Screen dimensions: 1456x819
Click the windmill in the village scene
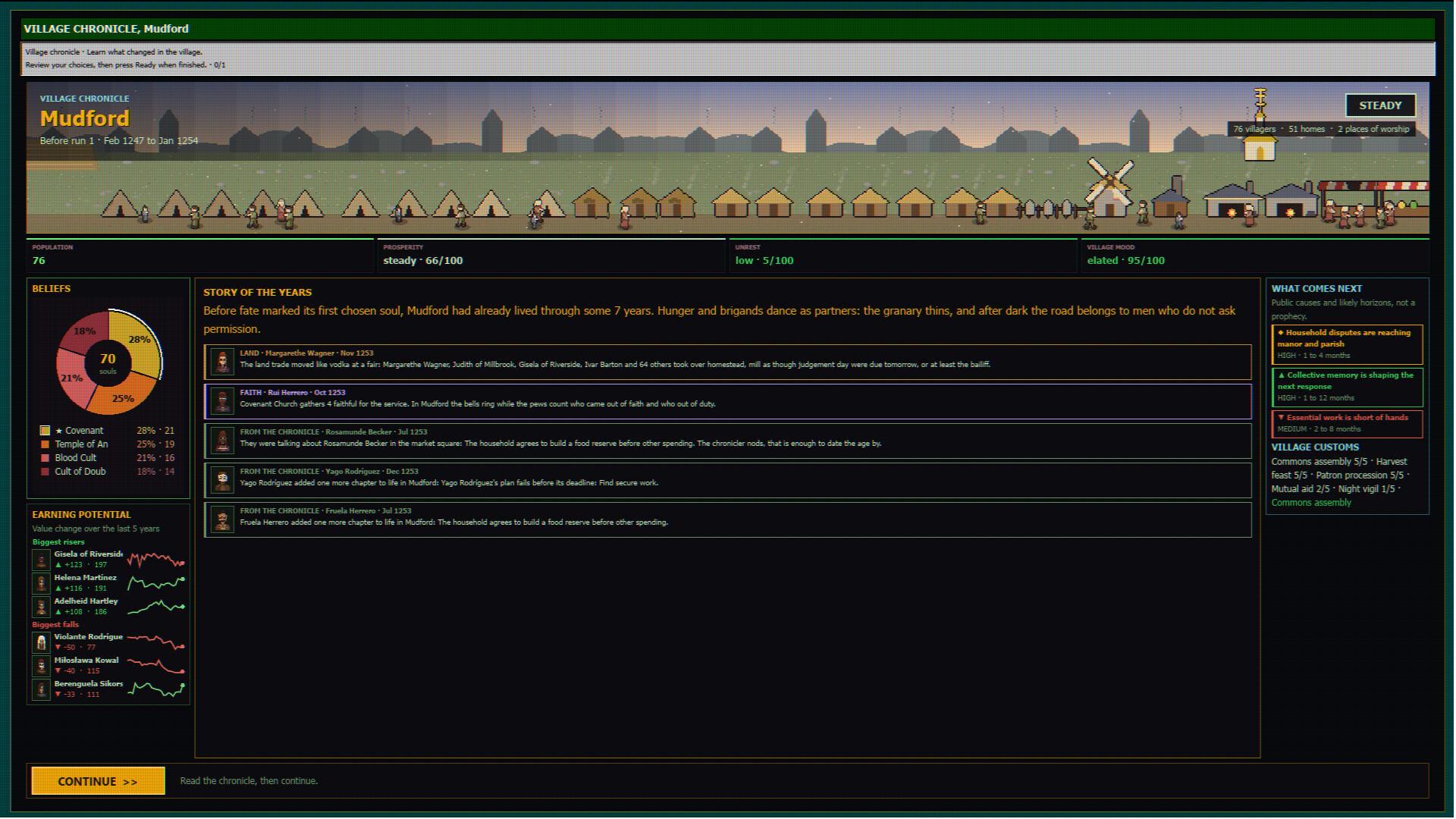coord(1109,187)
